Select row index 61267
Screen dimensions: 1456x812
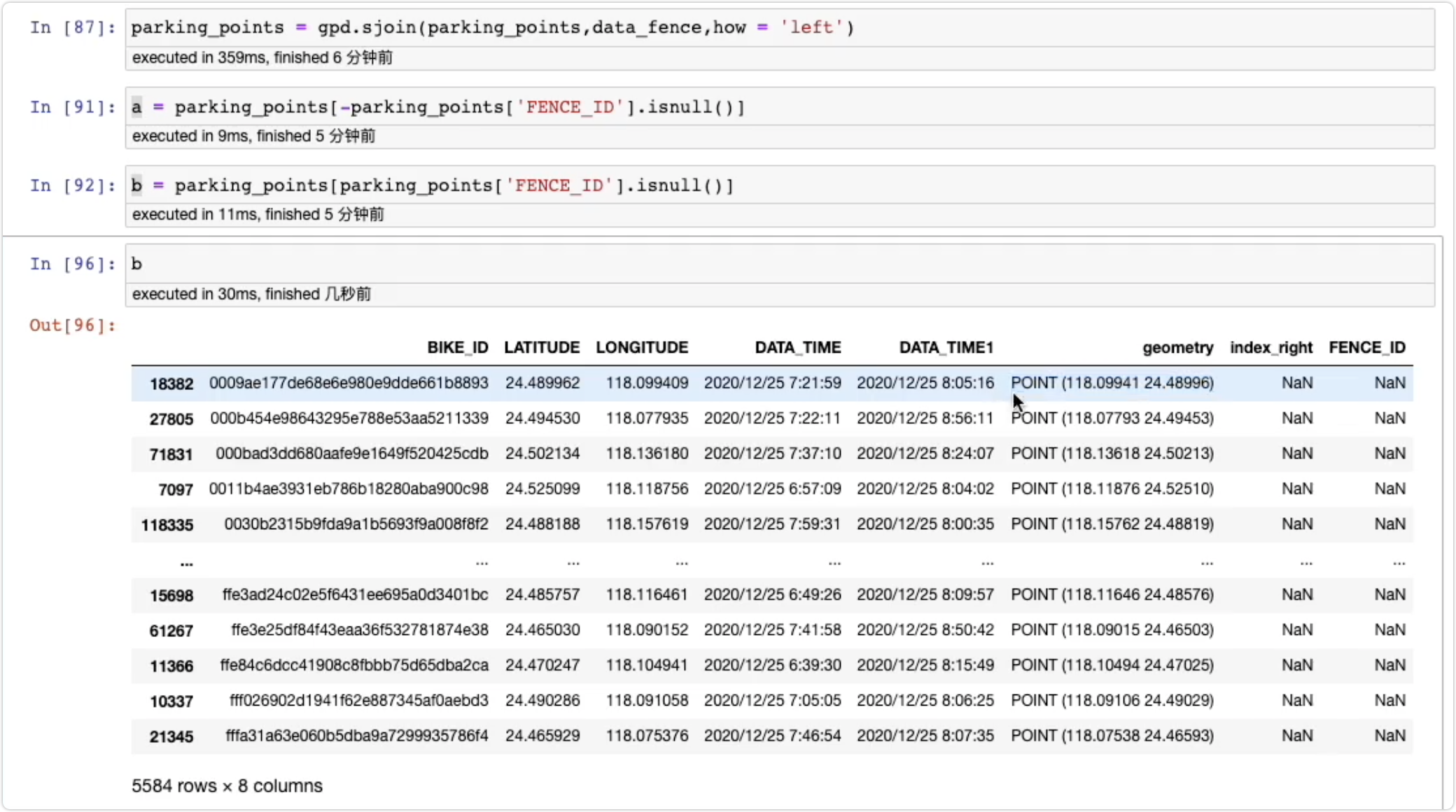tap(171, 631)
